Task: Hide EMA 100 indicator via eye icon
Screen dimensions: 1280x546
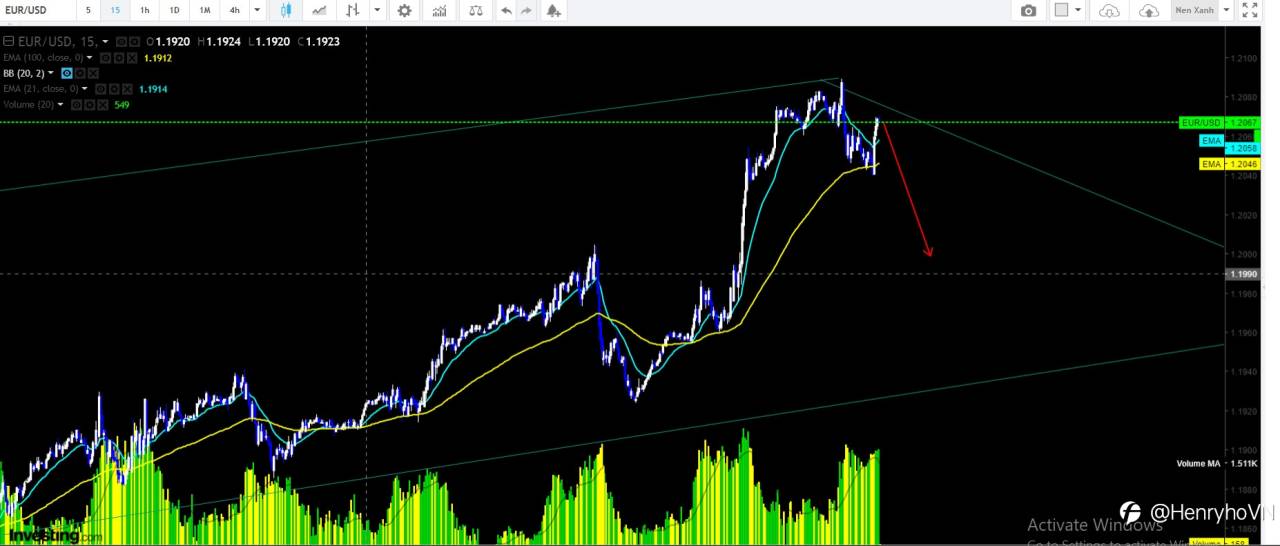Action: (x=105, y=58)
